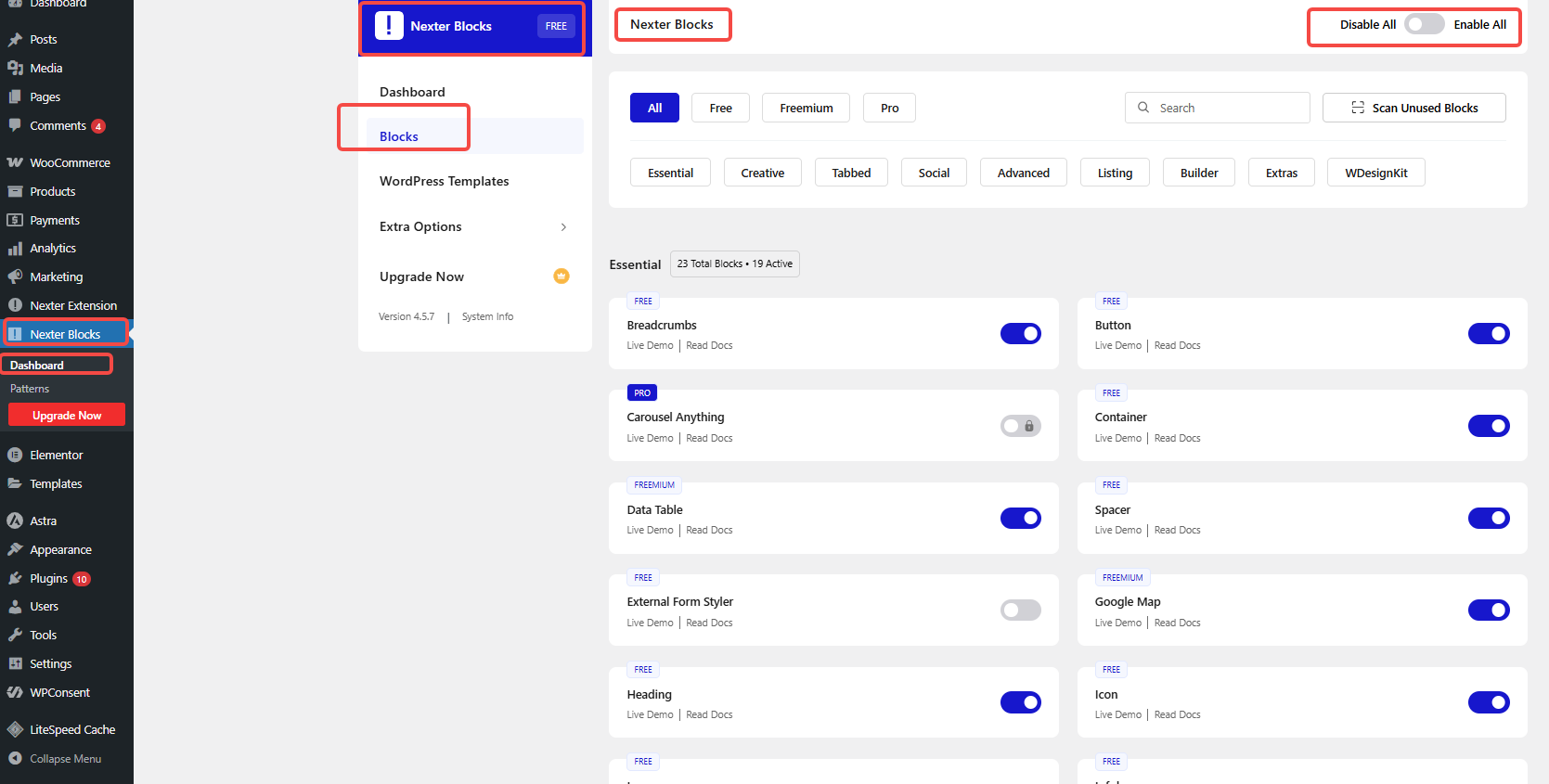Select the Pro filter tab
The width and height of the screenshot is (1549, 784).
tap(889, 108)
